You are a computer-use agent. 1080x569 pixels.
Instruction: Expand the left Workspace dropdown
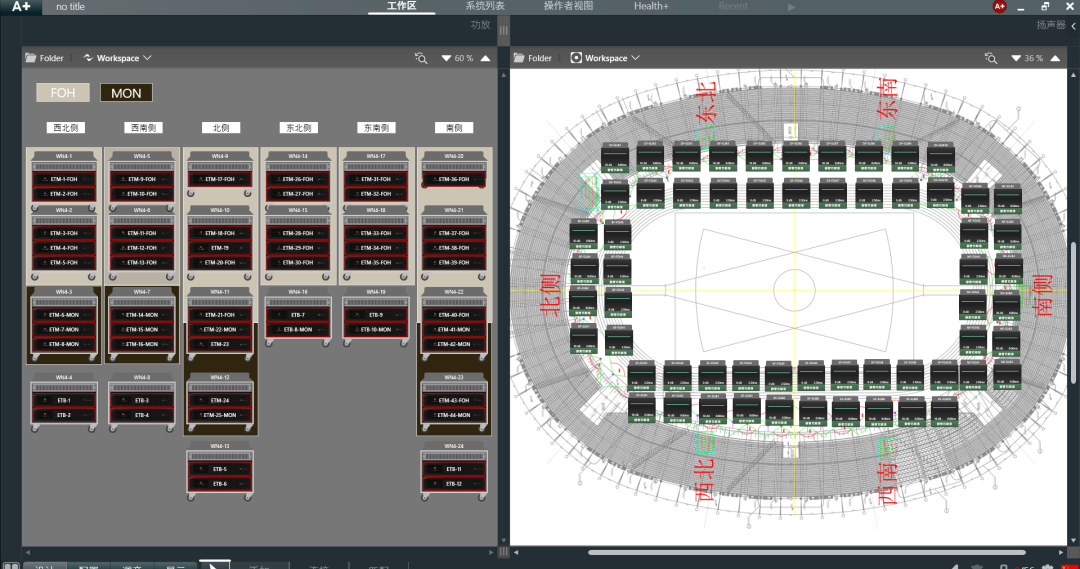click(x=118, y=58)
